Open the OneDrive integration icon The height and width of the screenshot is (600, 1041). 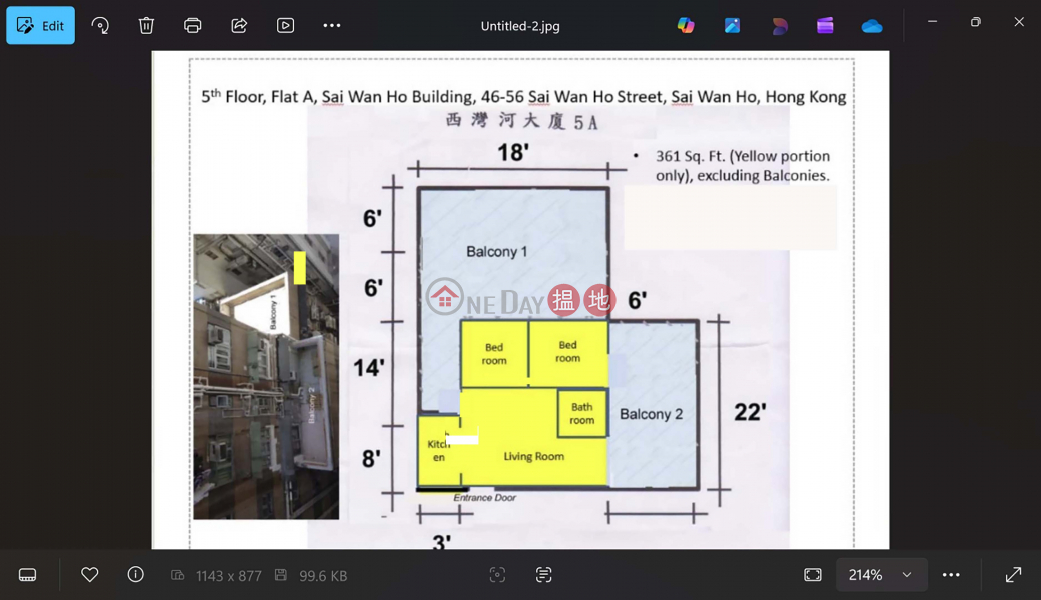click(x=871, y=25)
